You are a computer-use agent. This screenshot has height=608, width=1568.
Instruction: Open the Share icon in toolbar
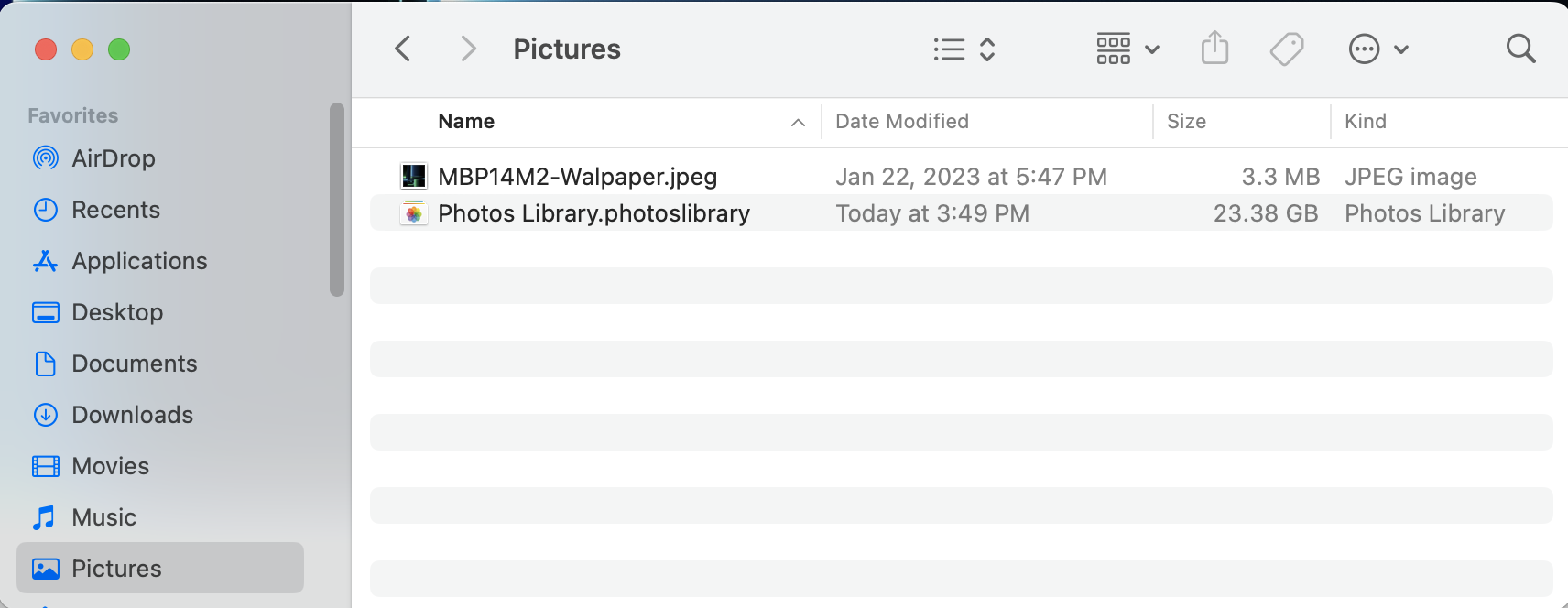1214,49
